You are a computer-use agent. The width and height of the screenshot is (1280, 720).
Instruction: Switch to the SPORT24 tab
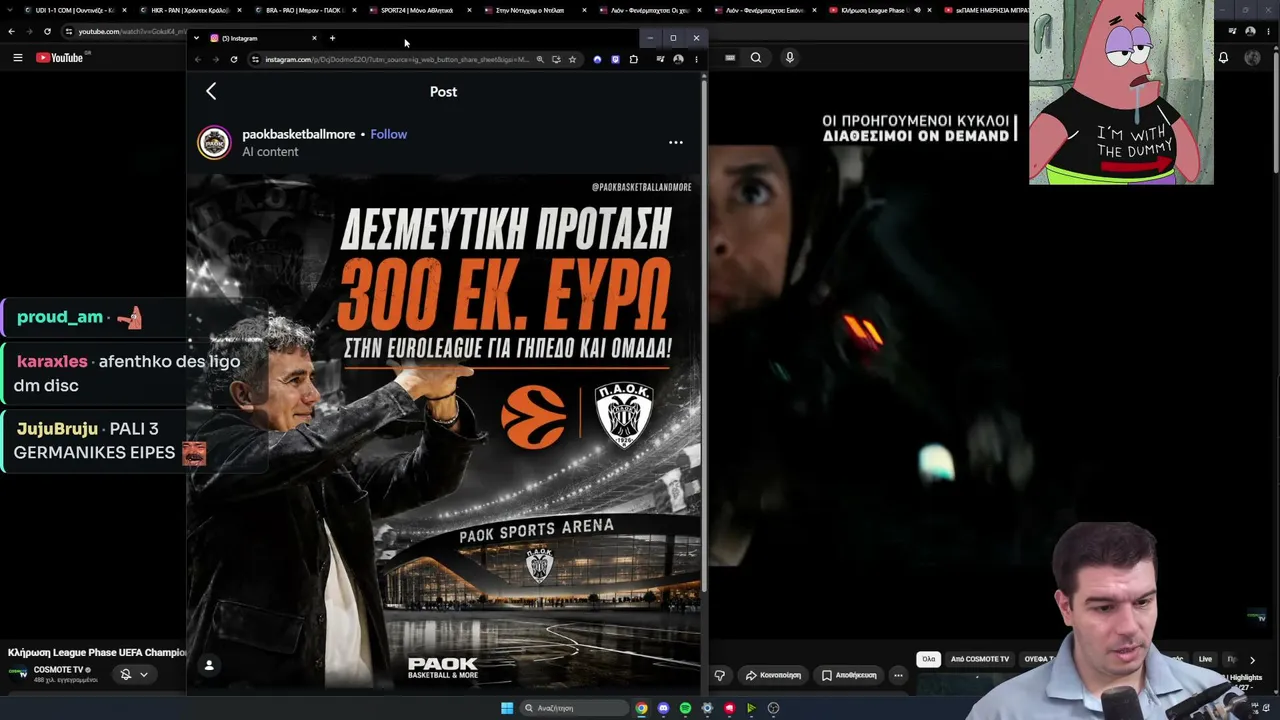coord(419,10)
